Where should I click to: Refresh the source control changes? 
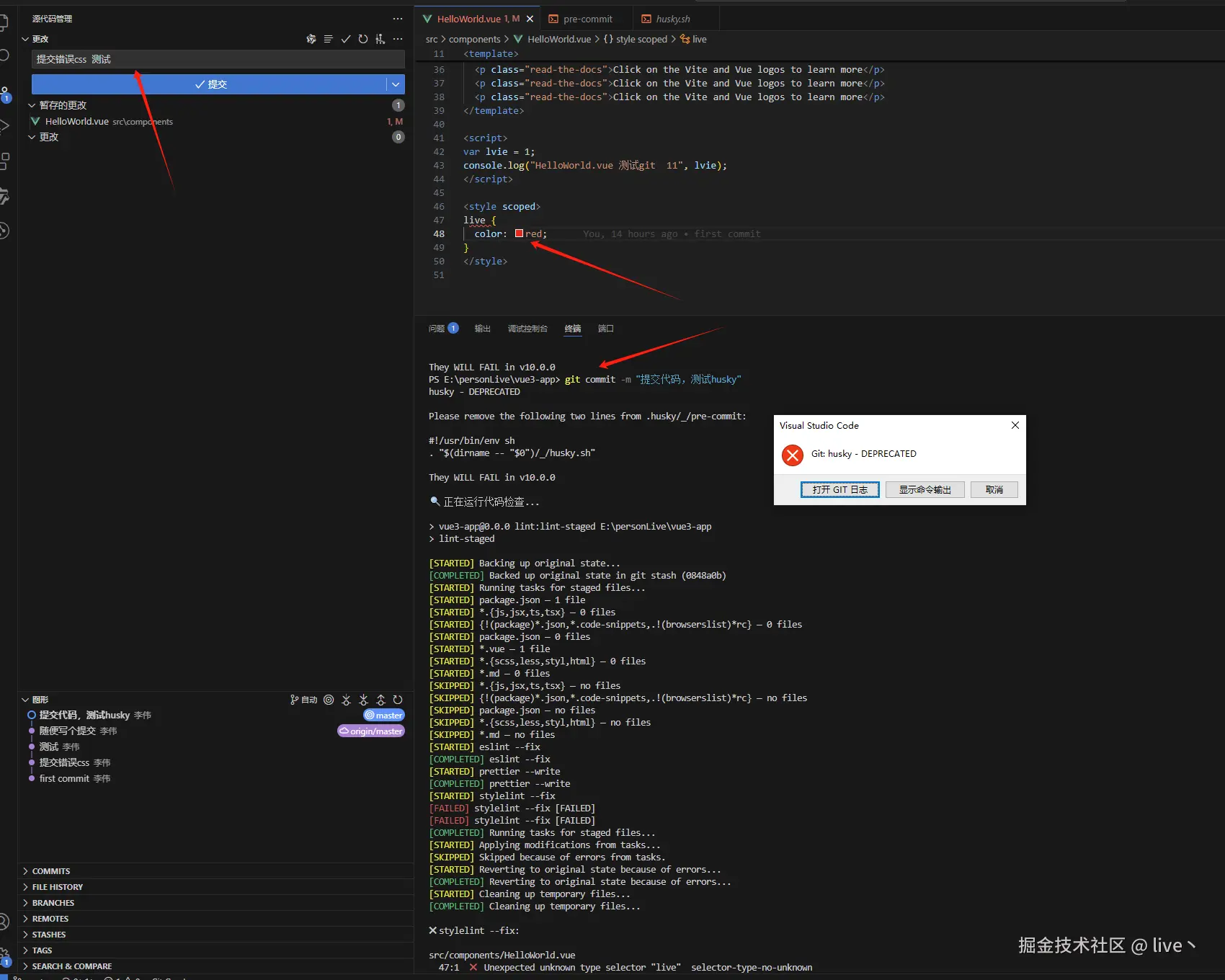coord(363,39)
